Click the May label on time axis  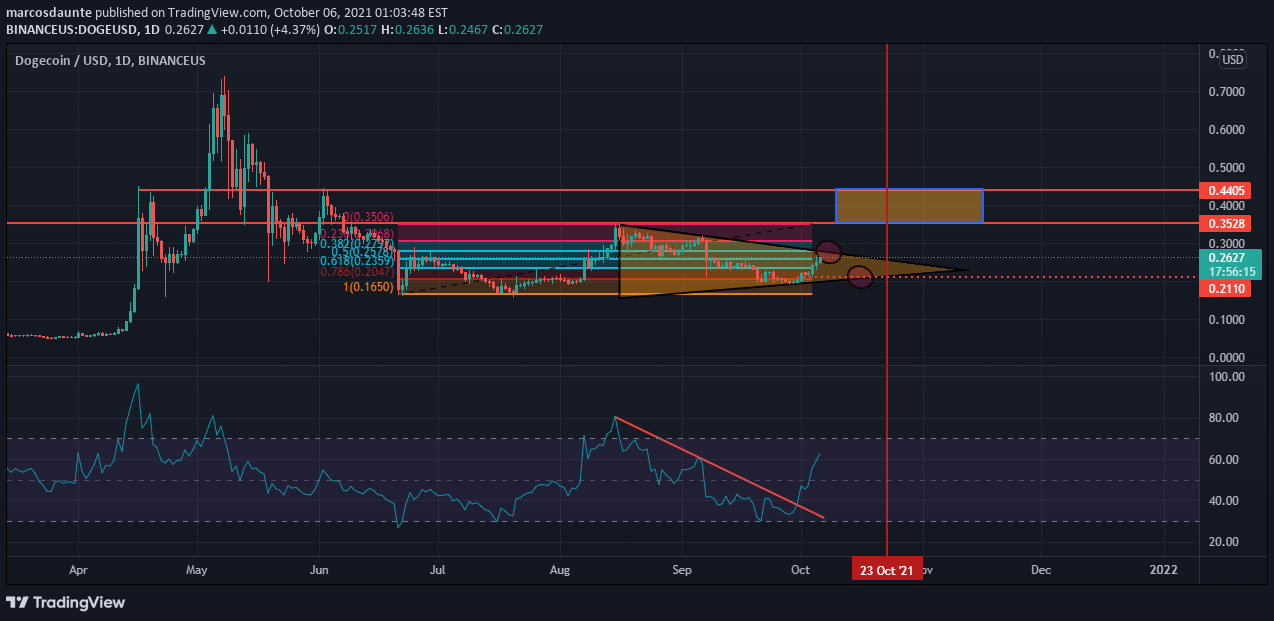(196, 569)
